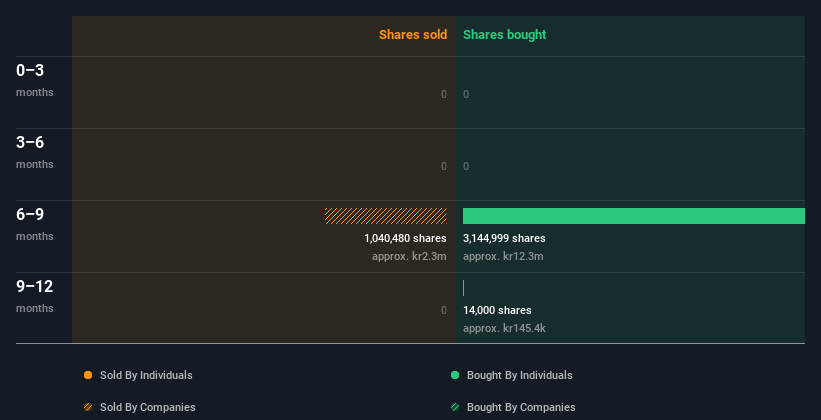Click the 1,040,480 shares value
821x420 pixels.
pos(405,238)
